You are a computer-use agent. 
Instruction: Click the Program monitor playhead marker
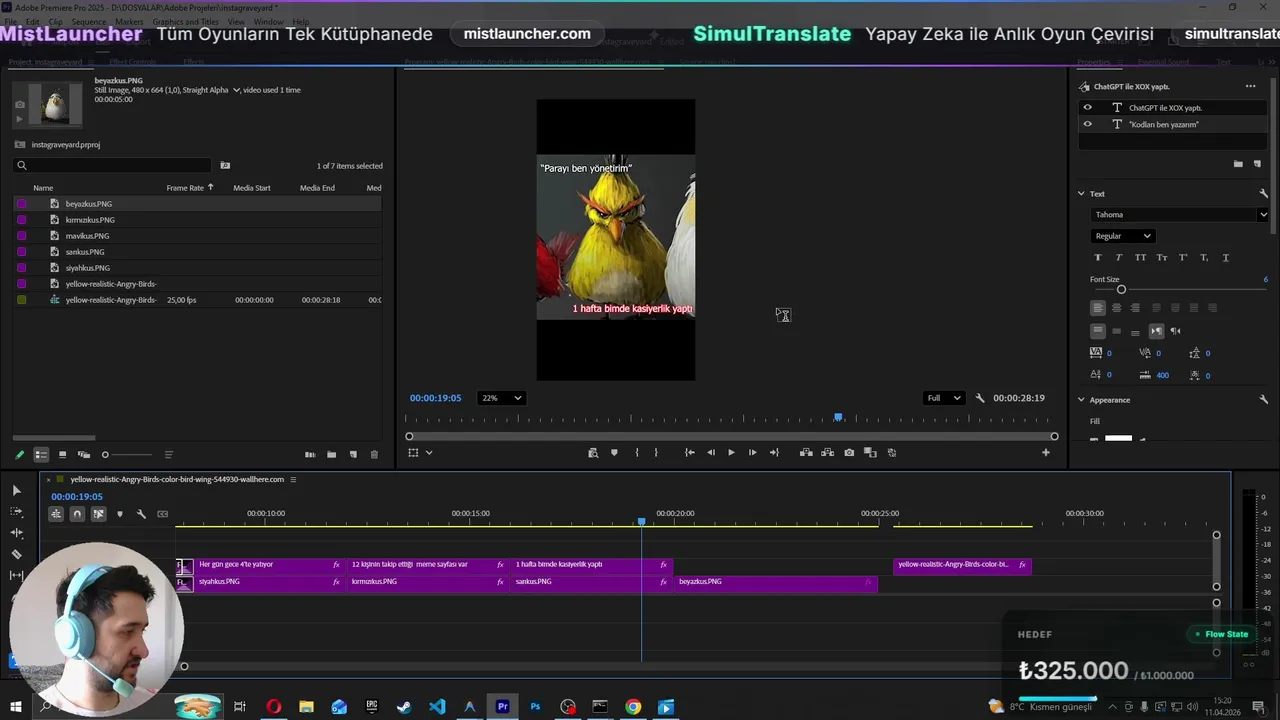838,417
